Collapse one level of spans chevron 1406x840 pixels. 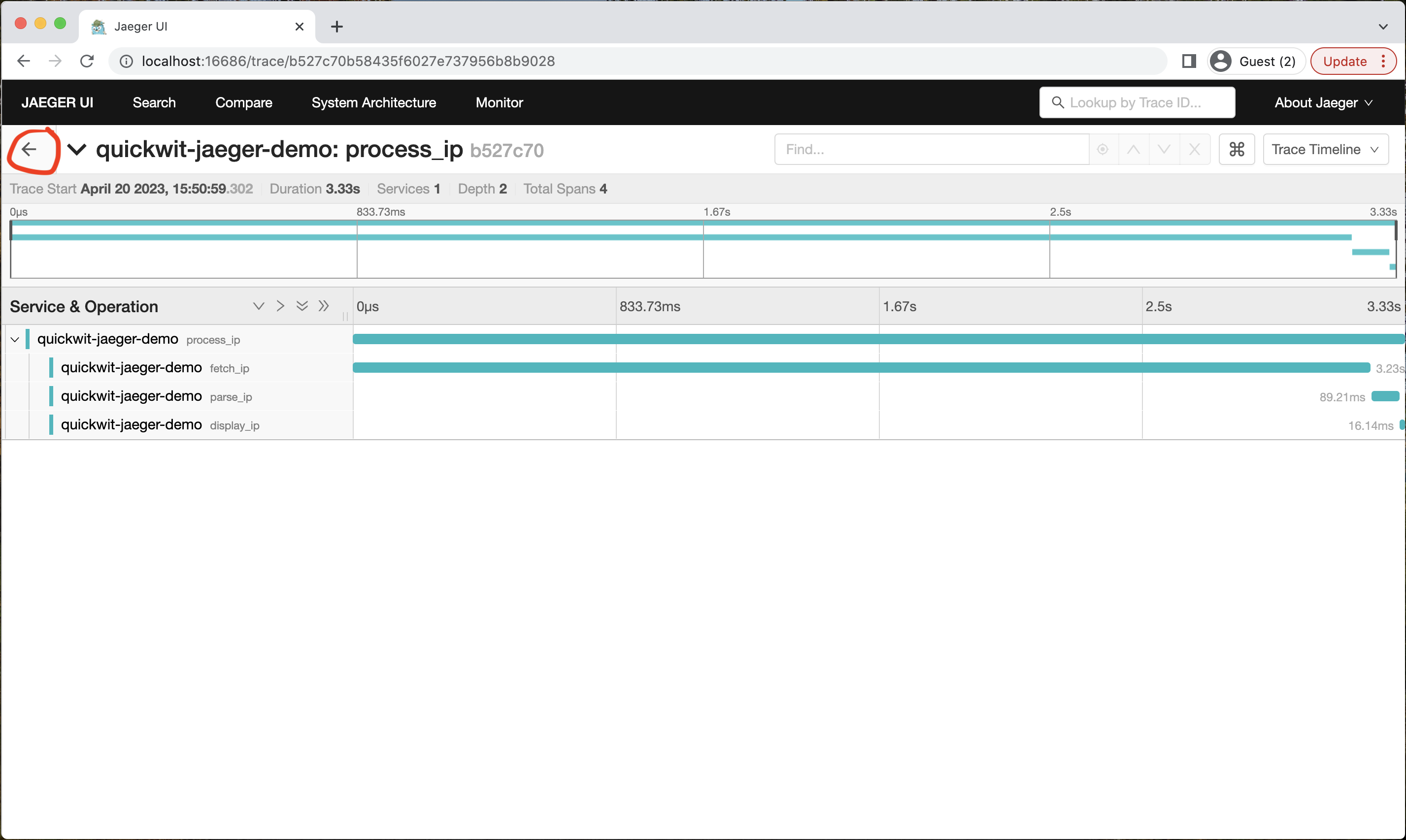coord(280,306)
